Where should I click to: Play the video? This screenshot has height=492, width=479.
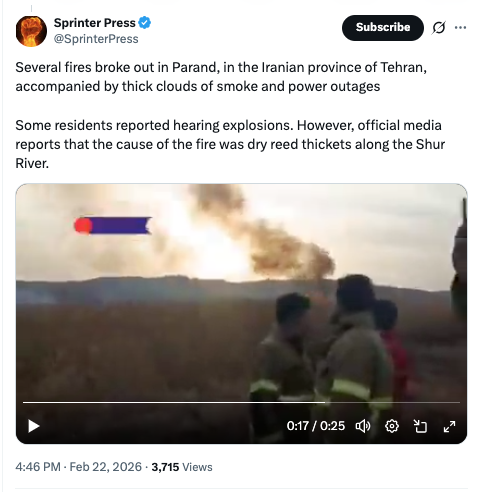(x=34, y=426)
